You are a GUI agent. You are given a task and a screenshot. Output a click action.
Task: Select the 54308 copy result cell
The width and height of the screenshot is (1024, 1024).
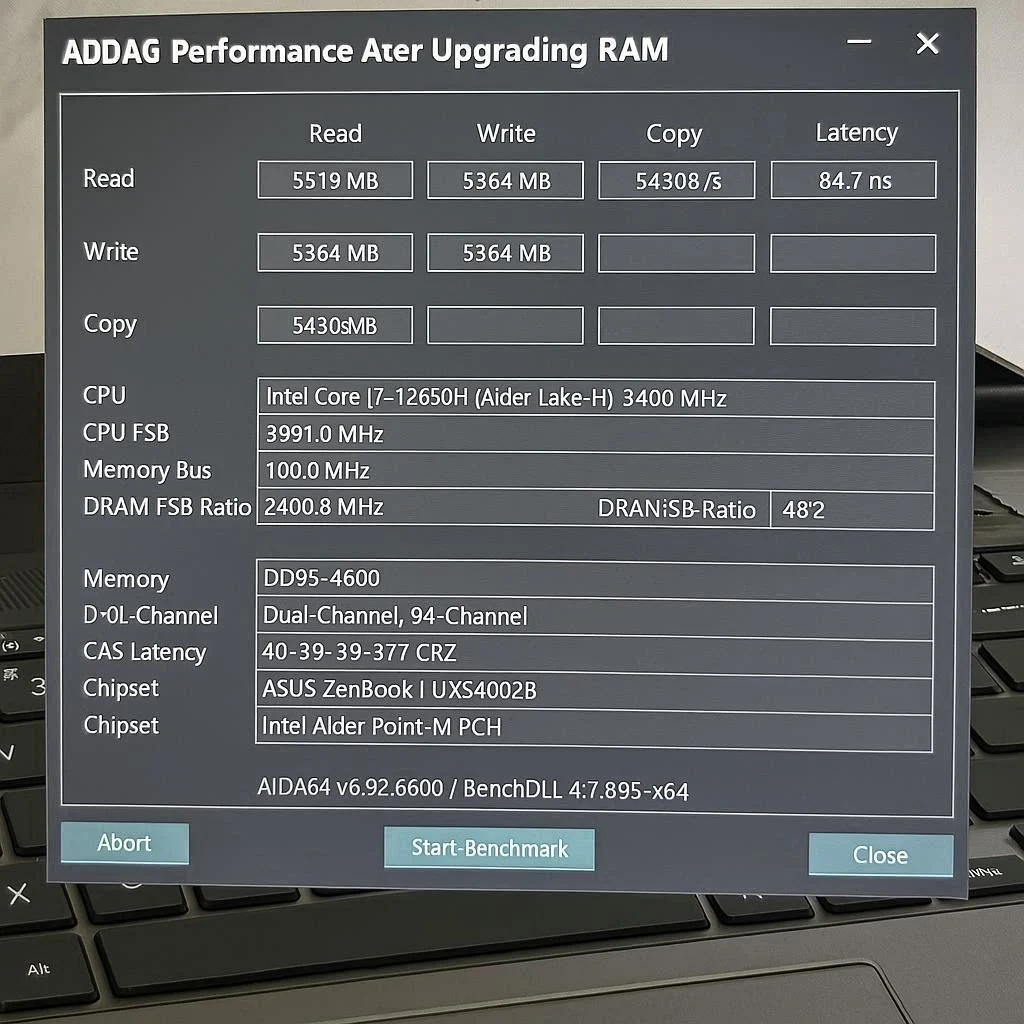[676, 181]
